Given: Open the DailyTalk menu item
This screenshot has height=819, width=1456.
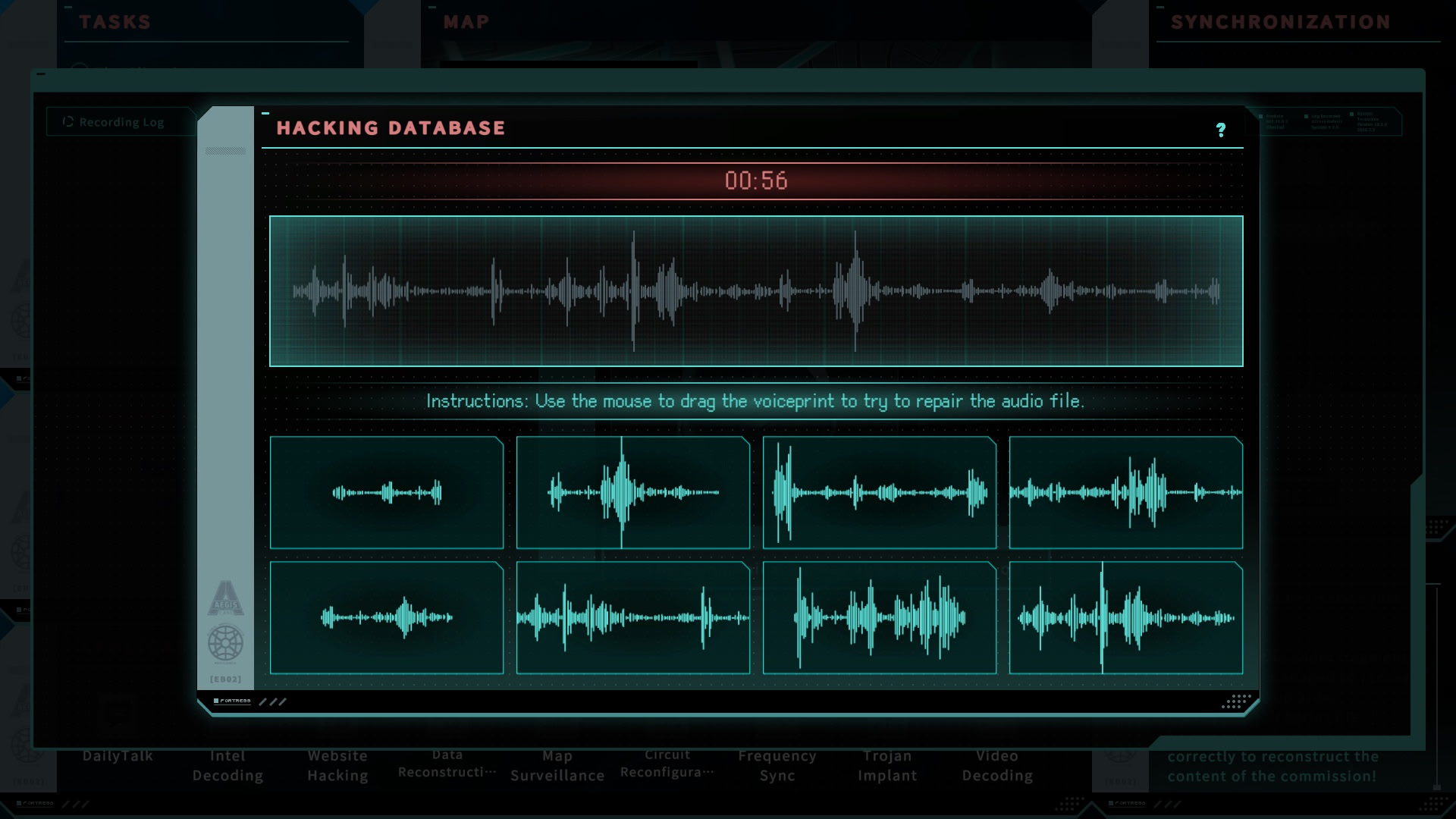Looking at the screenshot, I should pos(118,756).
